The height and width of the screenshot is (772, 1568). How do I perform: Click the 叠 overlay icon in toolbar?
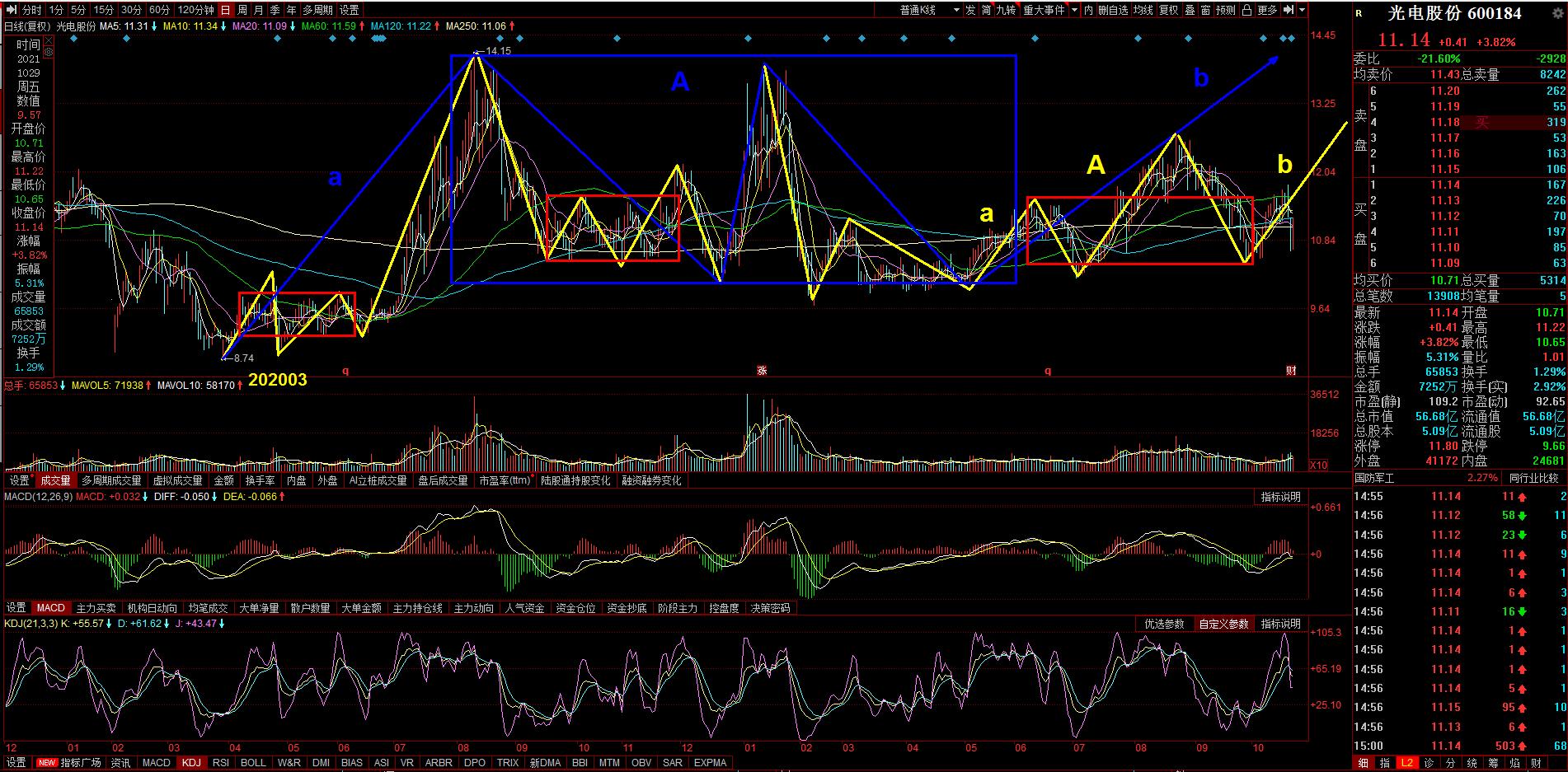(x=1190, y=10)
